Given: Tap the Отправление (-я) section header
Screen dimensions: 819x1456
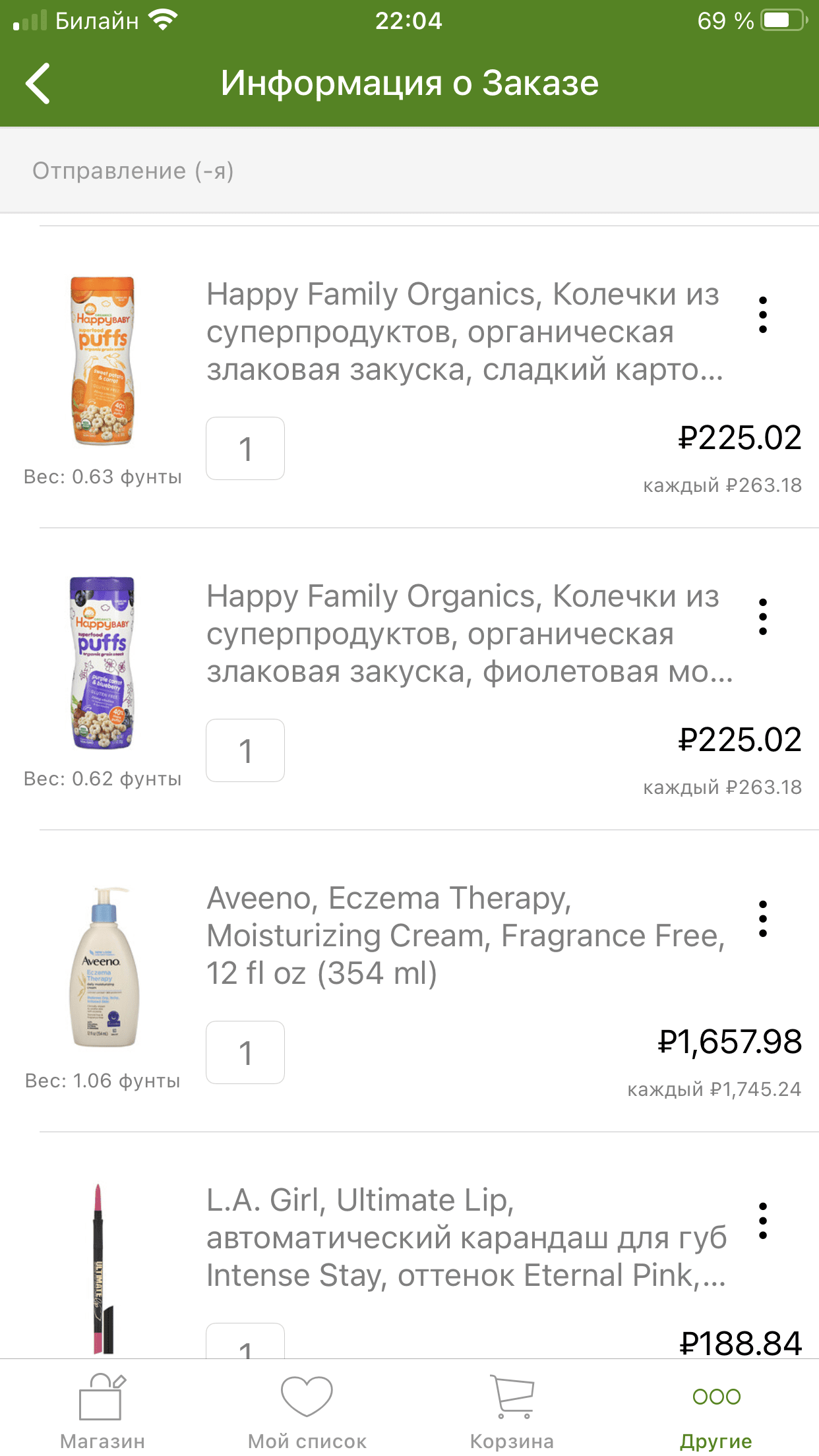Looking at the screenshot, I should (x=133, y=171).
